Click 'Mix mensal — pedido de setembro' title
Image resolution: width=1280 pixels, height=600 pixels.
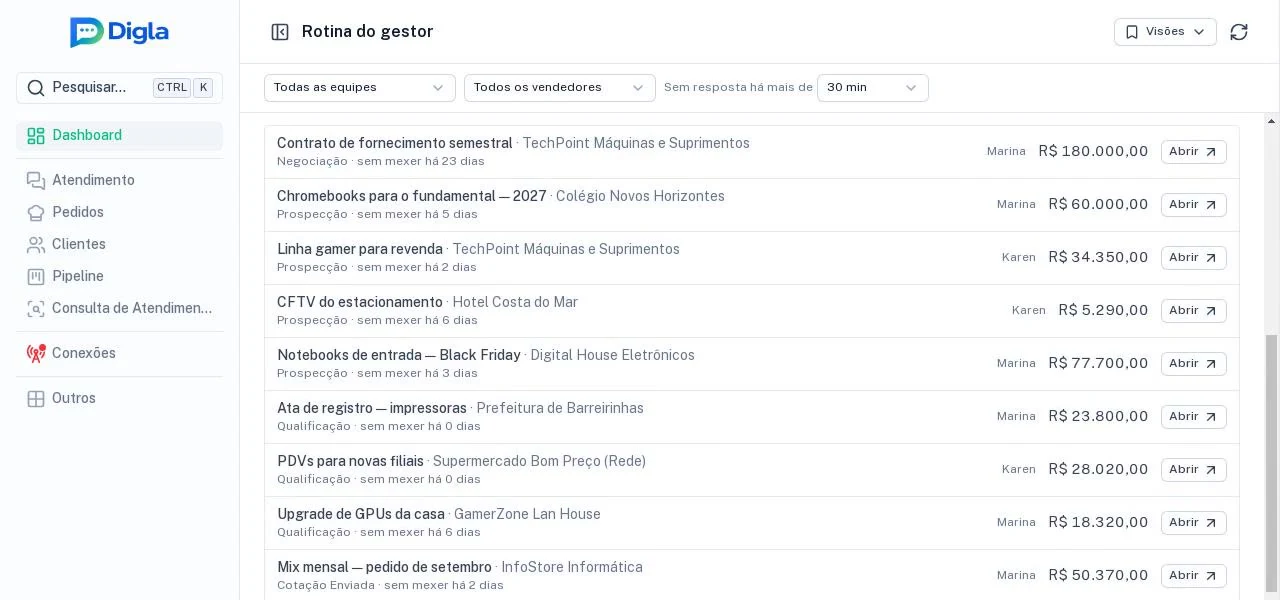(384, 567)
